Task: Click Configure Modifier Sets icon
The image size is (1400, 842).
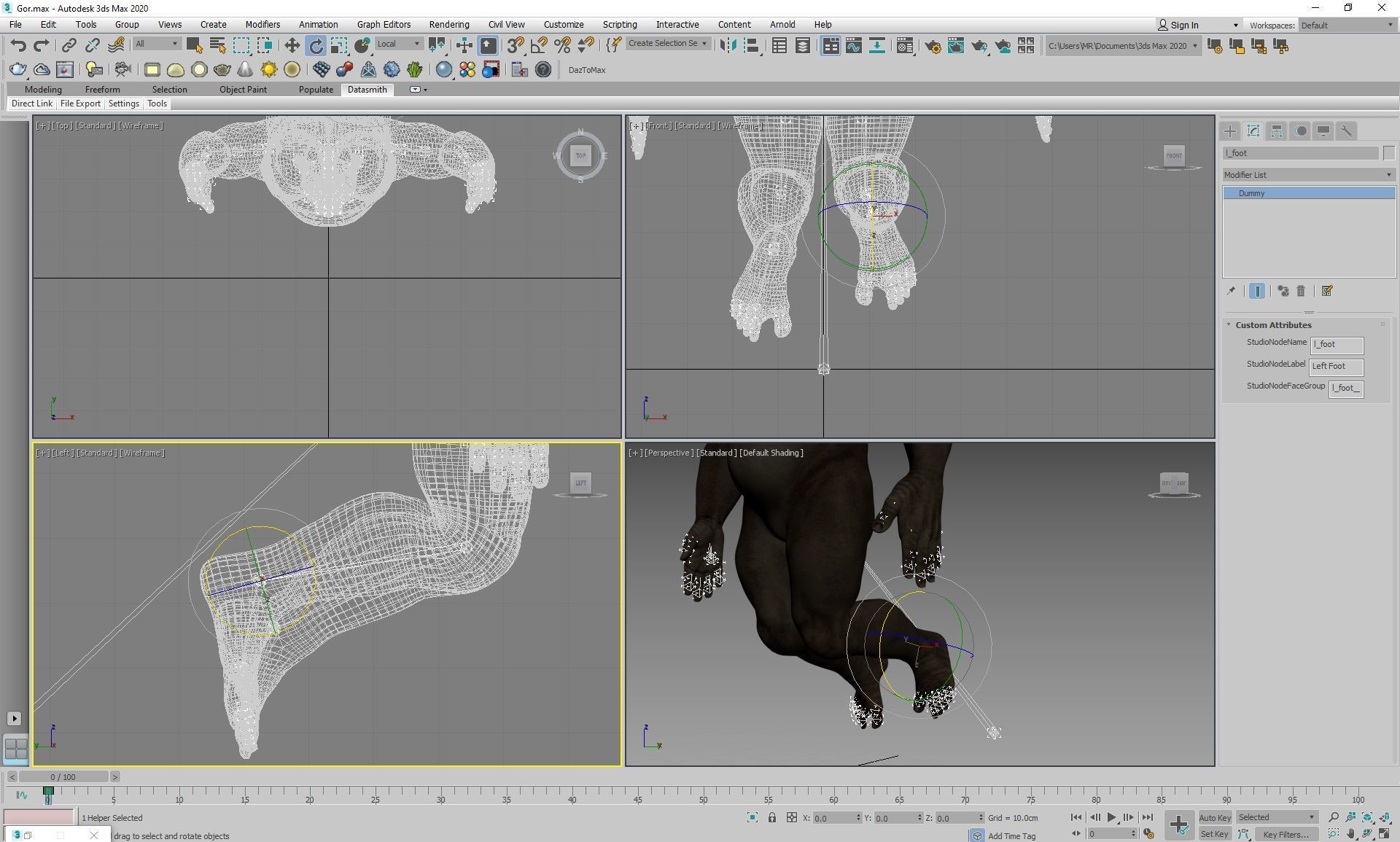Action: click(1327, 291)
